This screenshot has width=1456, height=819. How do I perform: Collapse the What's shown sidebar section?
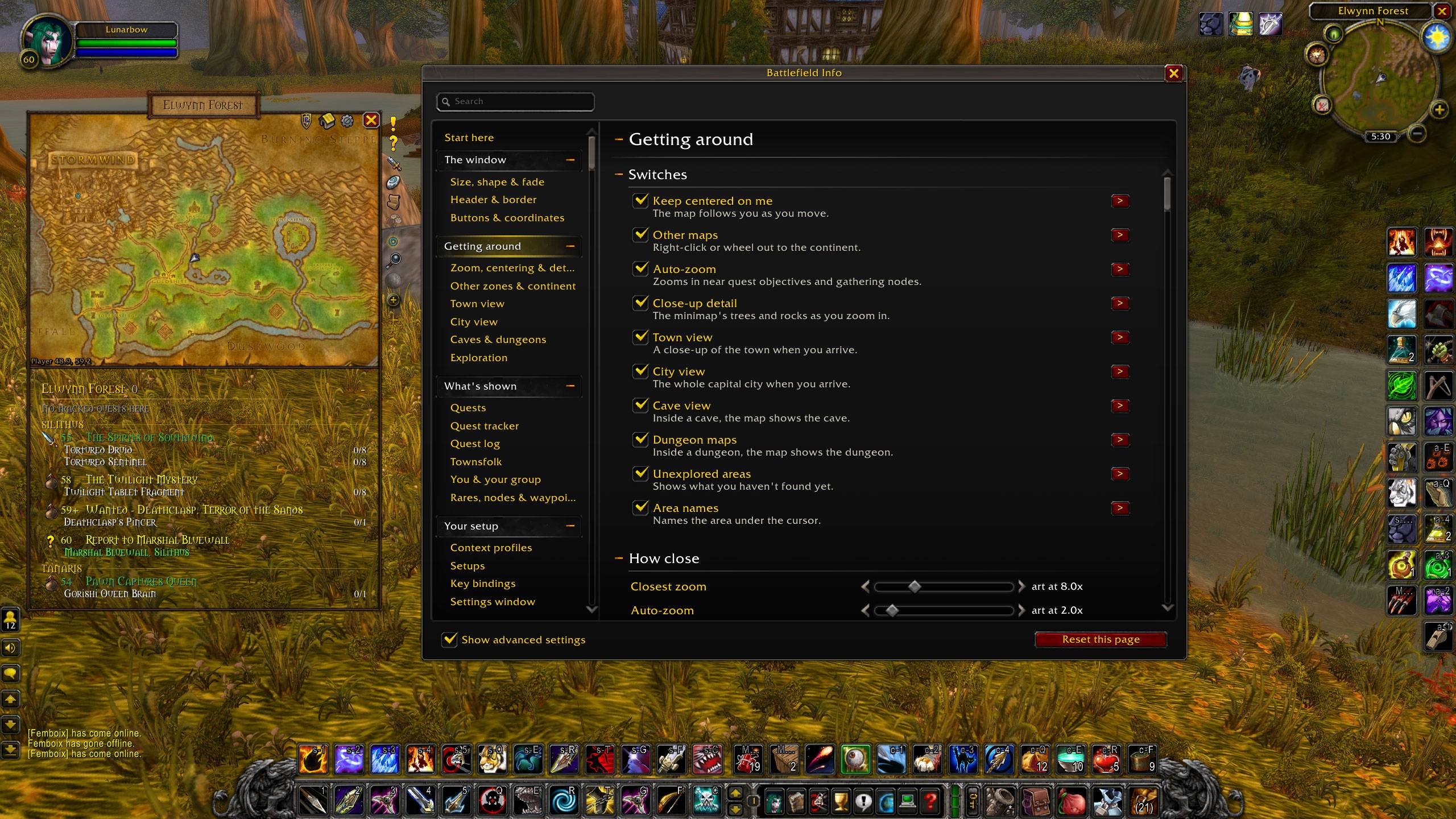click(570, 386)
